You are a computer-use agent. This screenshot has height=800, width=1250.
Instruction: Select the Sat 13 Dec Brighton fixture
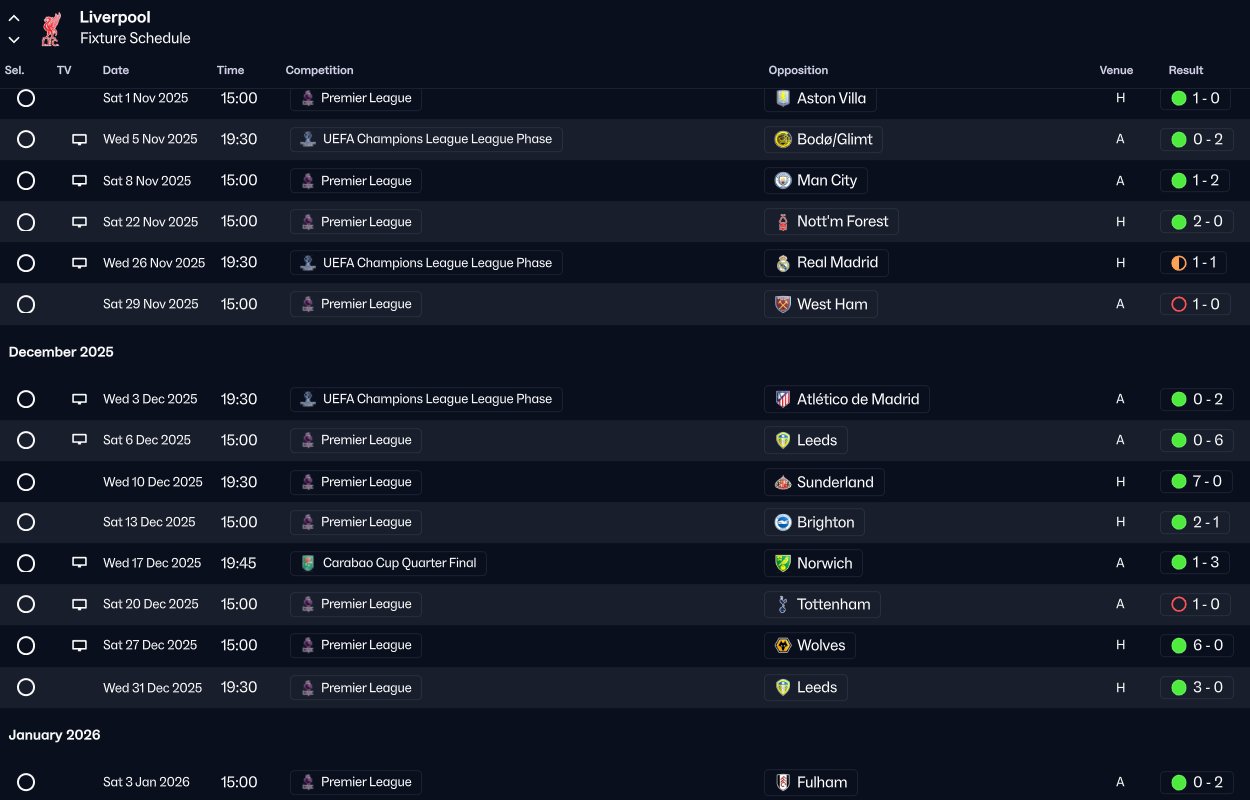coord(26,522)
